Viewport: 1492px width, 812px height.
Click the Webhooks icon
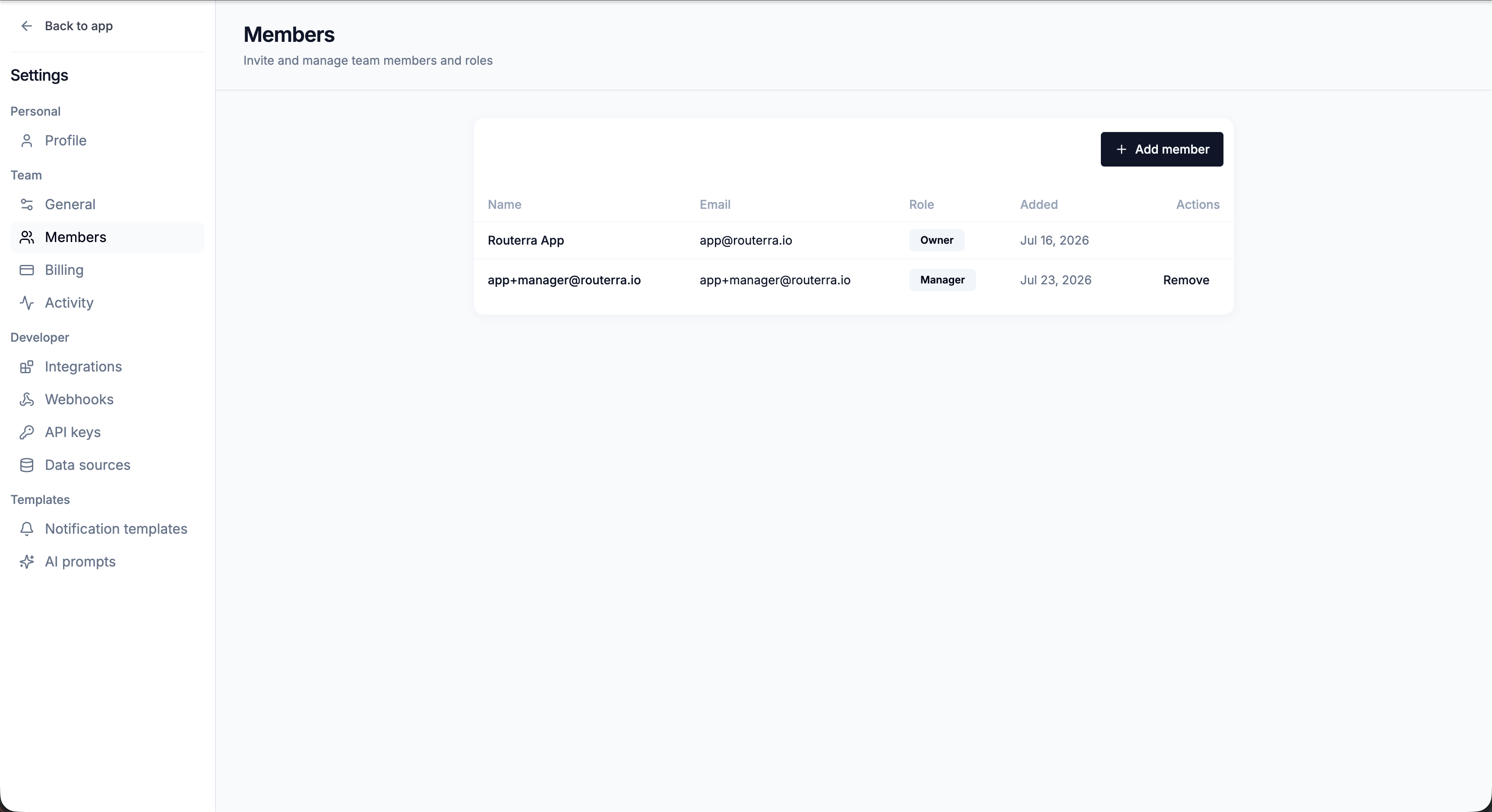point(27,400)
